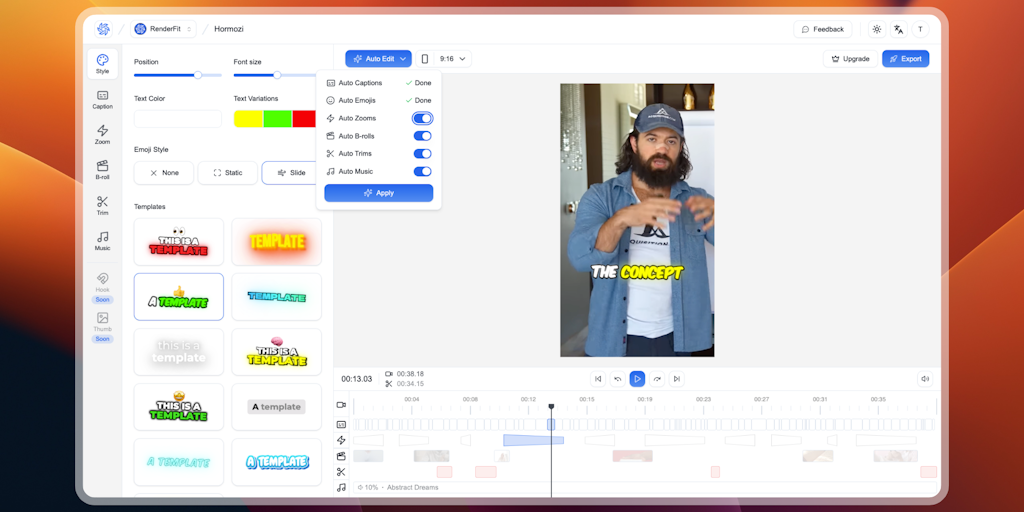1024x512 pixels.
Task: Toggle Auto Zooms switch
Action: coord(422,118)
